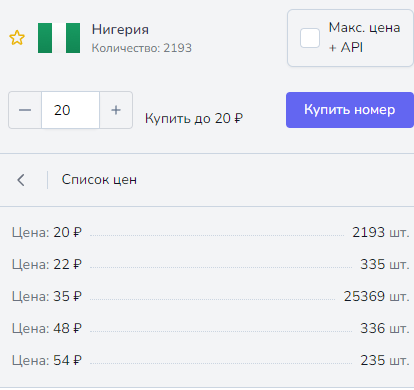The image size is (414, 390).
Task: Go back using the left chevron arrow
Action: click(21, 180)
